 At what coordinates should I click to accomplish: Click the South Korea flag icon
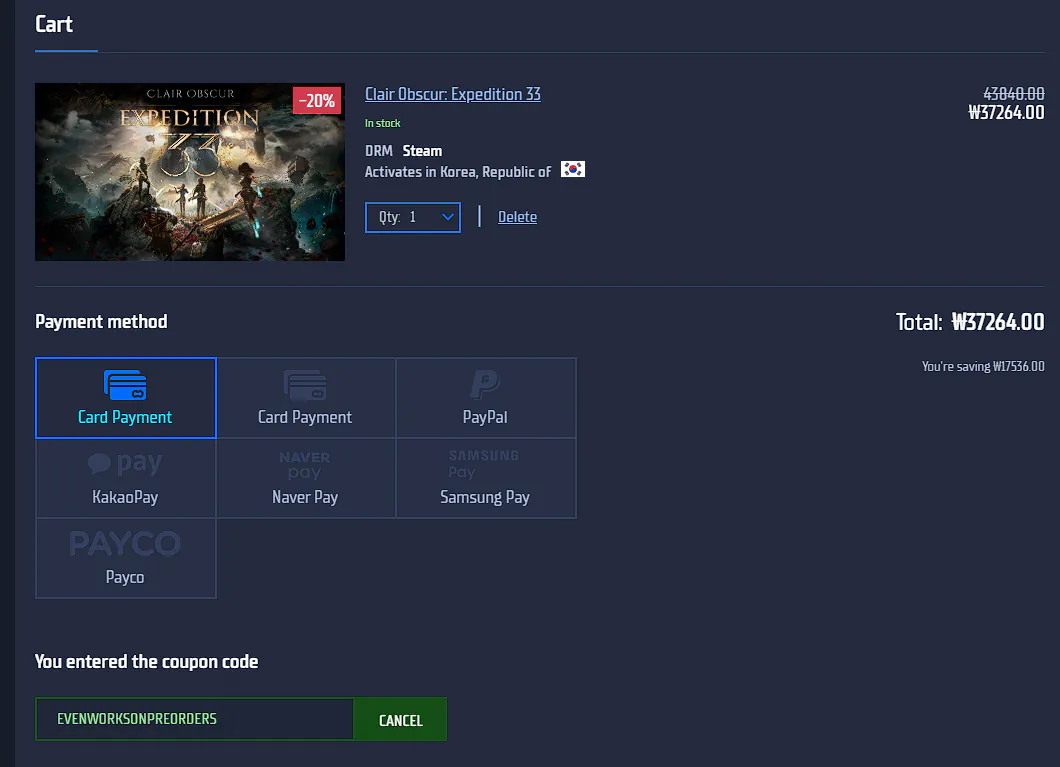tap(573, 169)
